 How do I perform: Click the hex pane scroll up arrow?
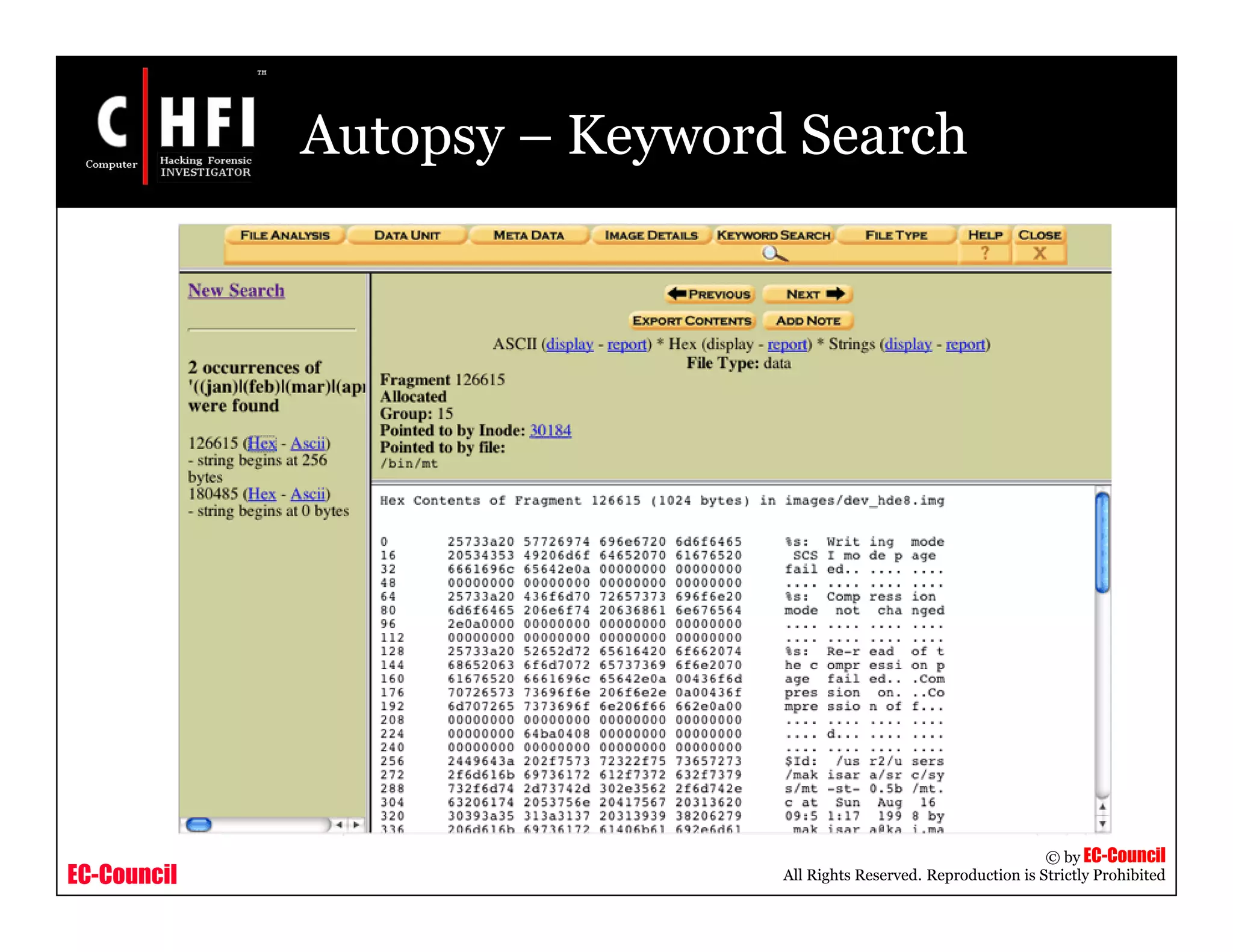(x=1102, y=806)
